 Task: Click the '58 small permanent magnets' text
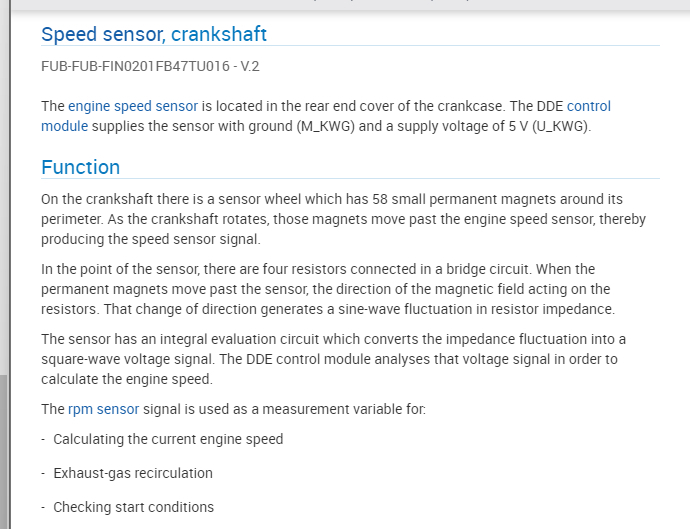pos(460,199)
